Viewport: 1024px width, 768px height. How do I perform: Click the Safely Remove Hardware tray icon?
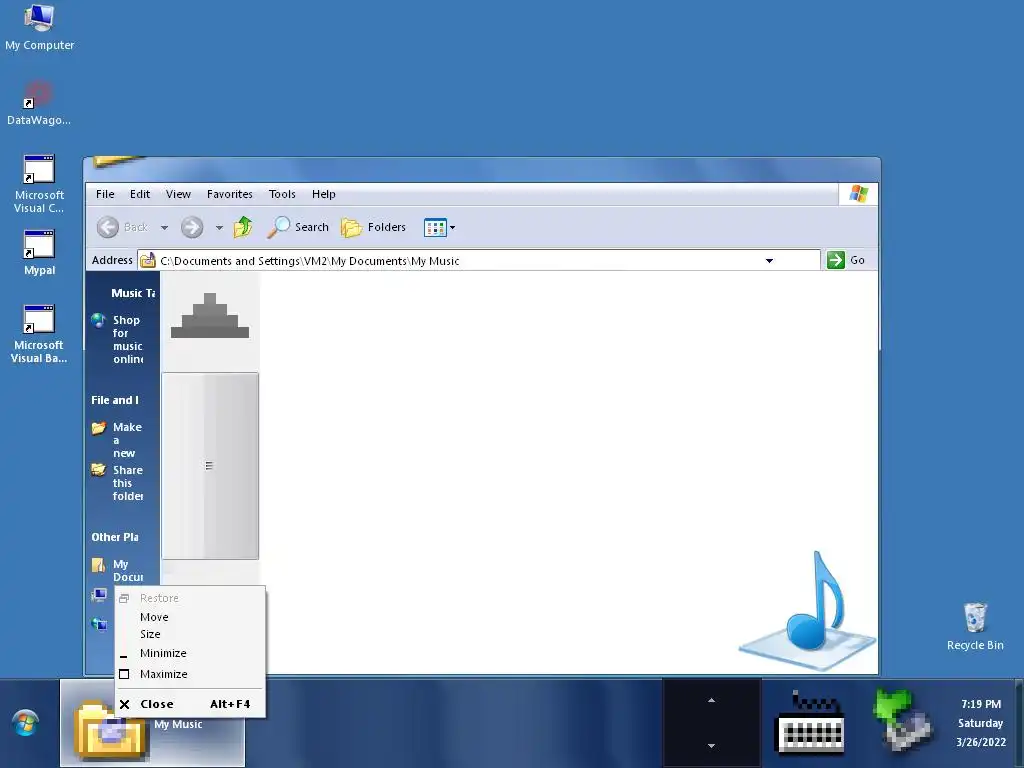(x=903, y=720)
